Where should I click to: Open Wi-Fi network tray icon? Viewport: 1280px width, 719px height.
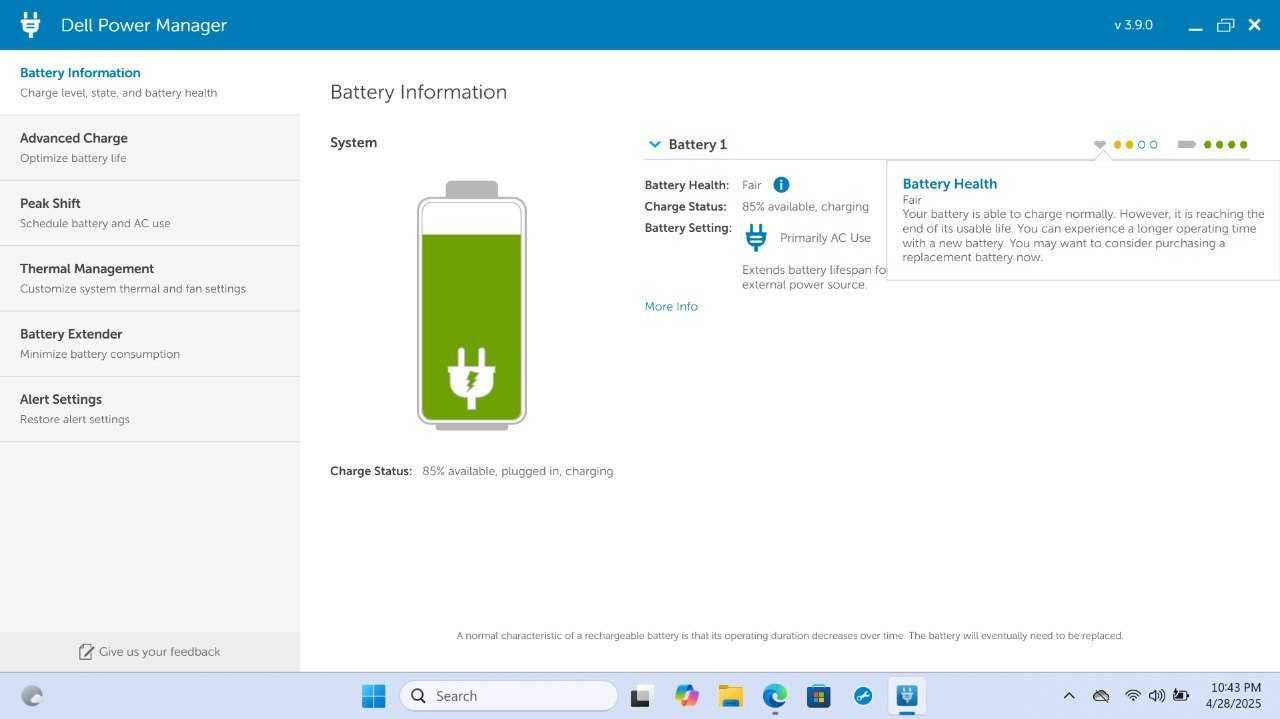pyautogui.click(x=1133, y=696)
